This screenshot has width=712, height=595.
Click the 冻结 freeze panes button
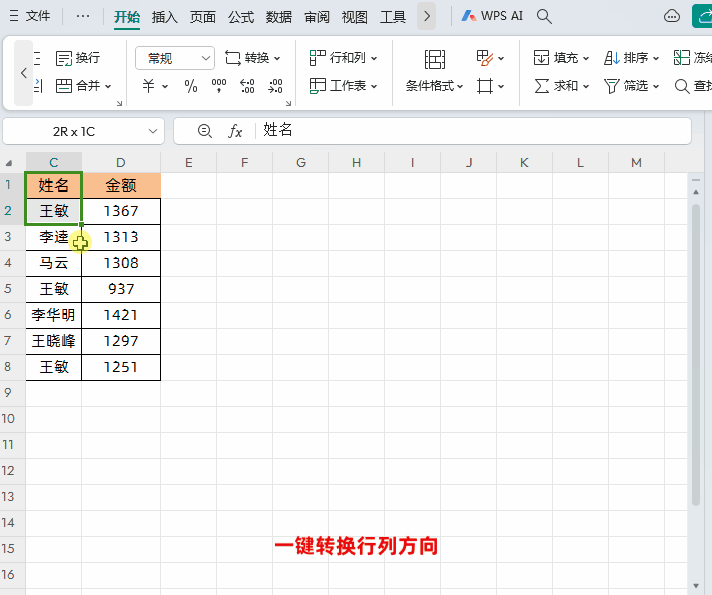pos(692,58)
